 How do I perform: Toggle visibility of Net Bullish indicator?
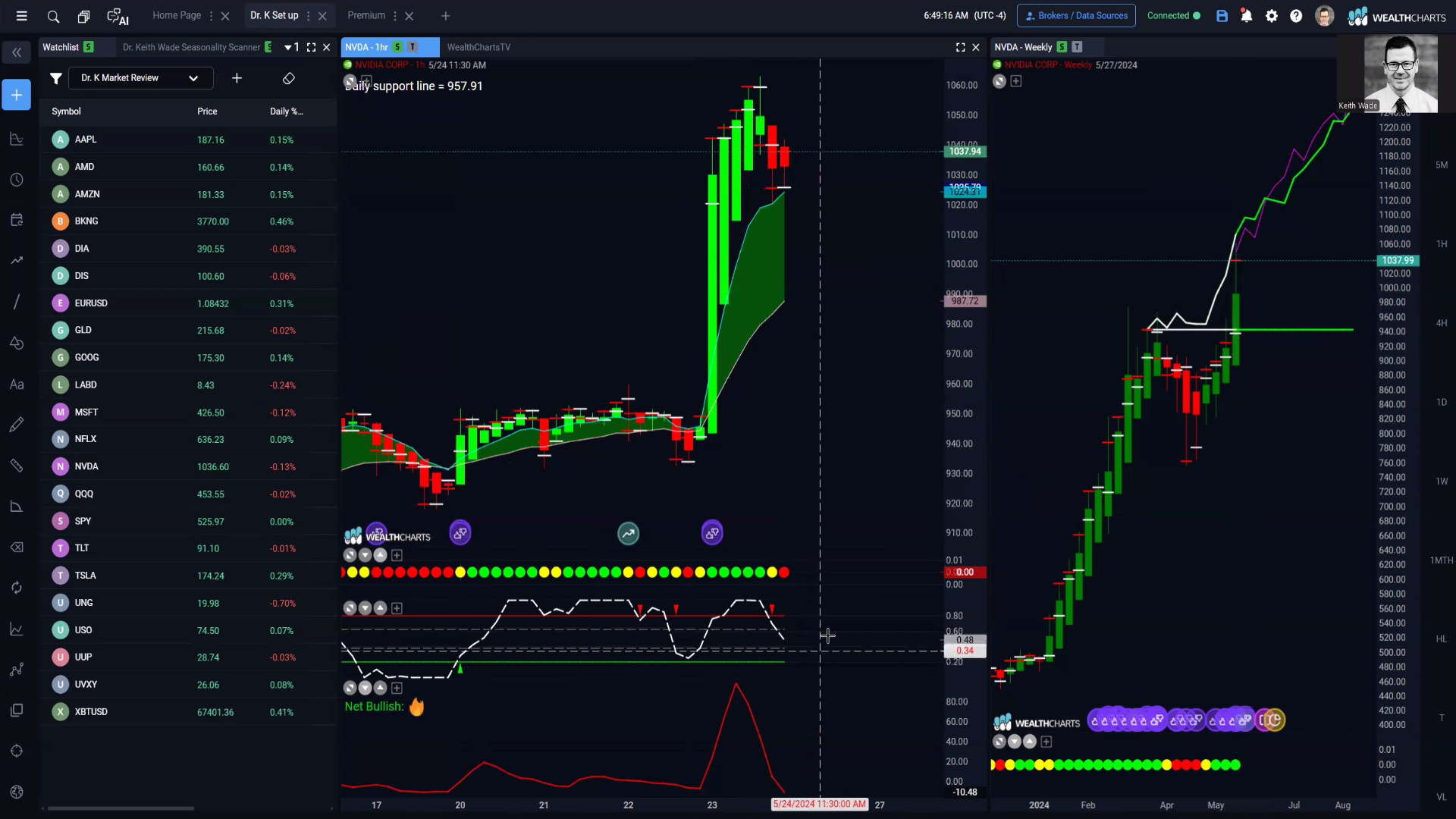pos(350,688)
